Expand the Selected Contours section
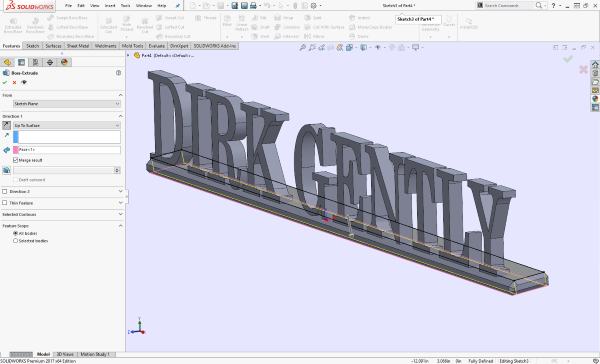The width and height of the screenshot is (600, 364). coord(121,214)
